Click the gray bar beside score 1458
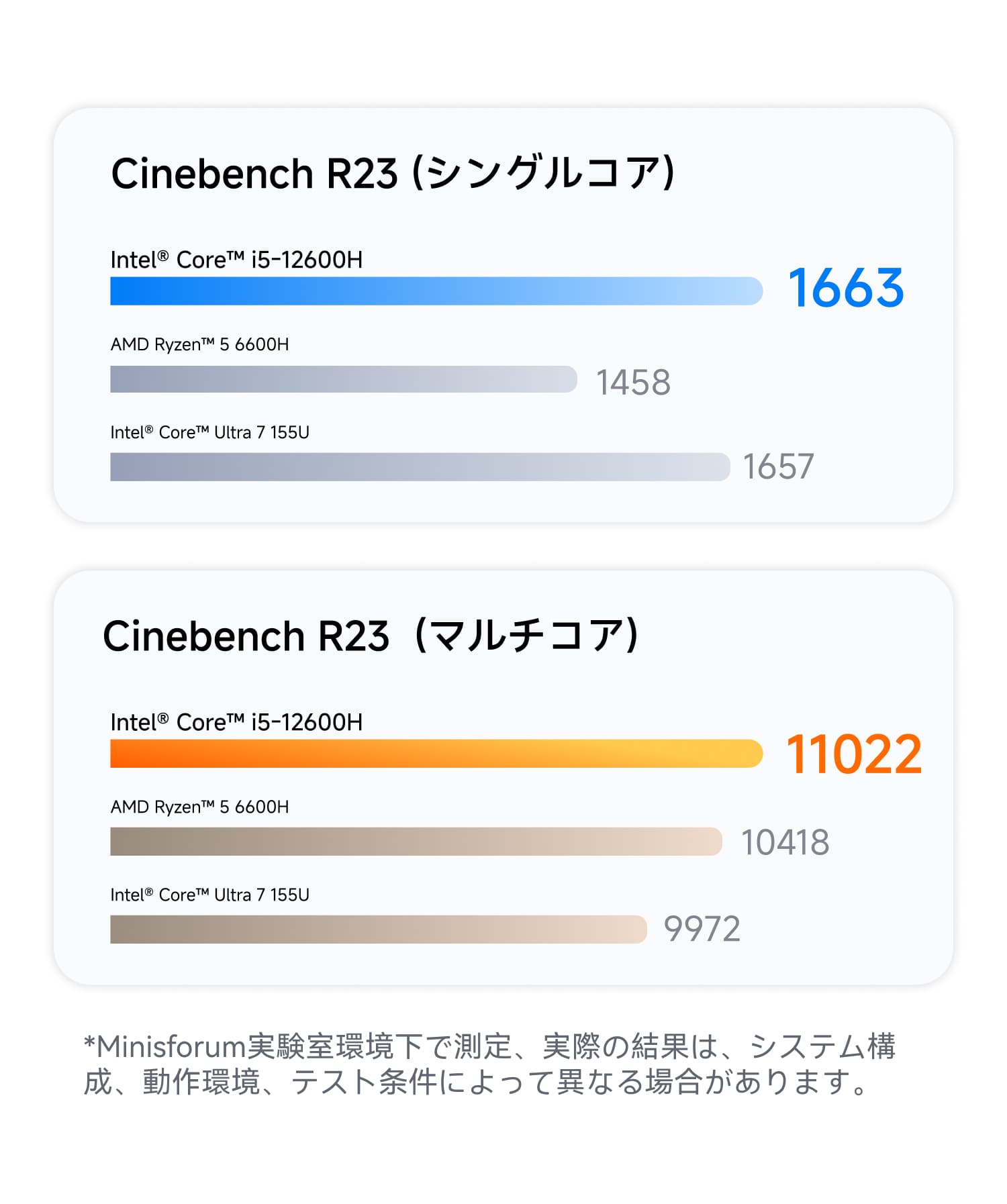This screenshot has height=1204, width=1007. (x=343, y=379)
